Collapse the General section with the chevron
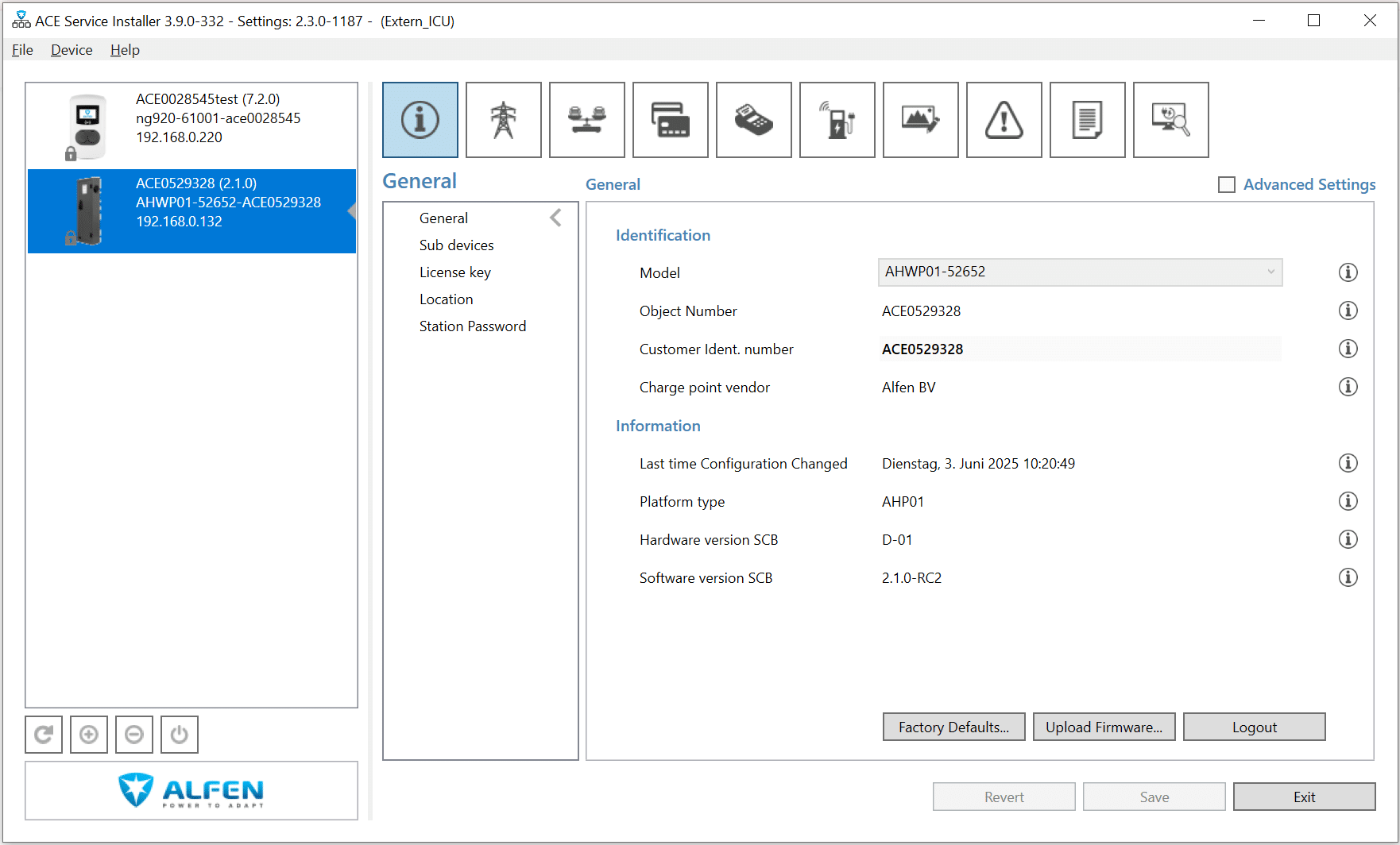Viewport: 1400px width, 845px height. (555, 217)
